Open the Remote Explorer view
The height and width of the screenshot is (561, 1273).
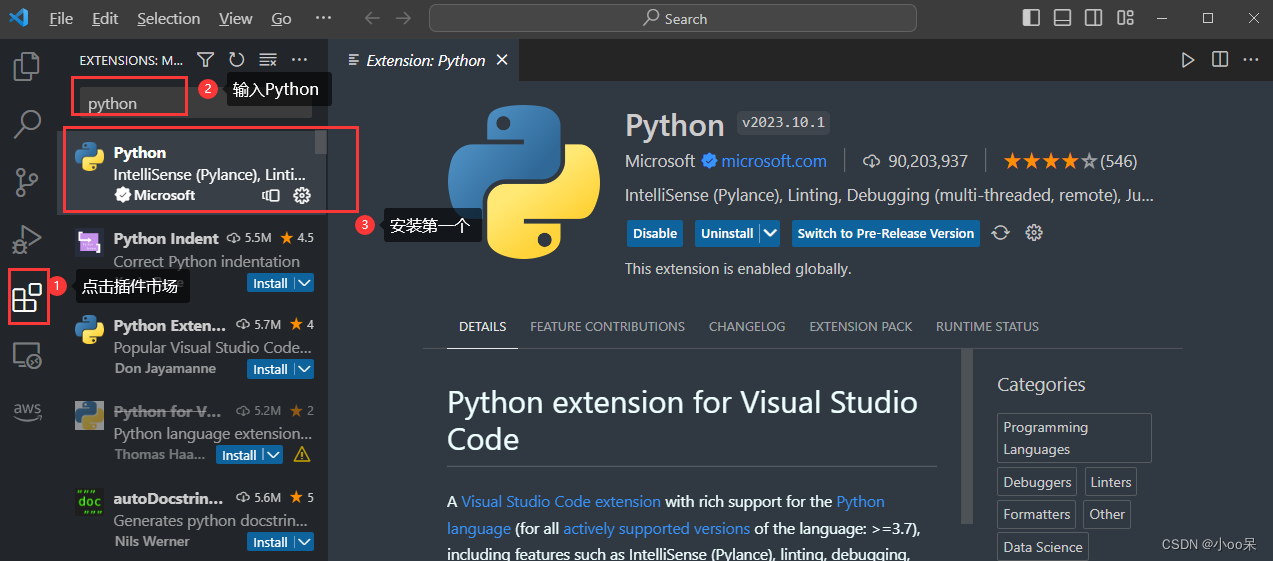click(26, 355)
